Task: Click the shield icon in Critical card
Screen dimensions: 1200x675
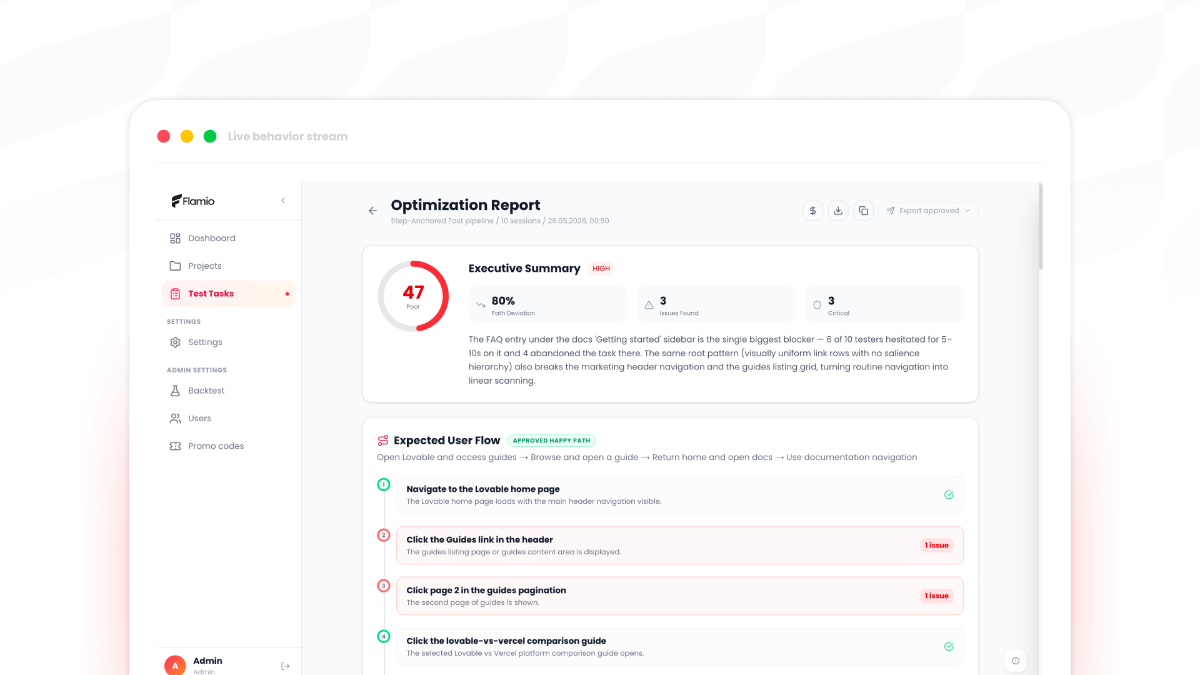Action: pyautogui.click(x=817, y=305)
